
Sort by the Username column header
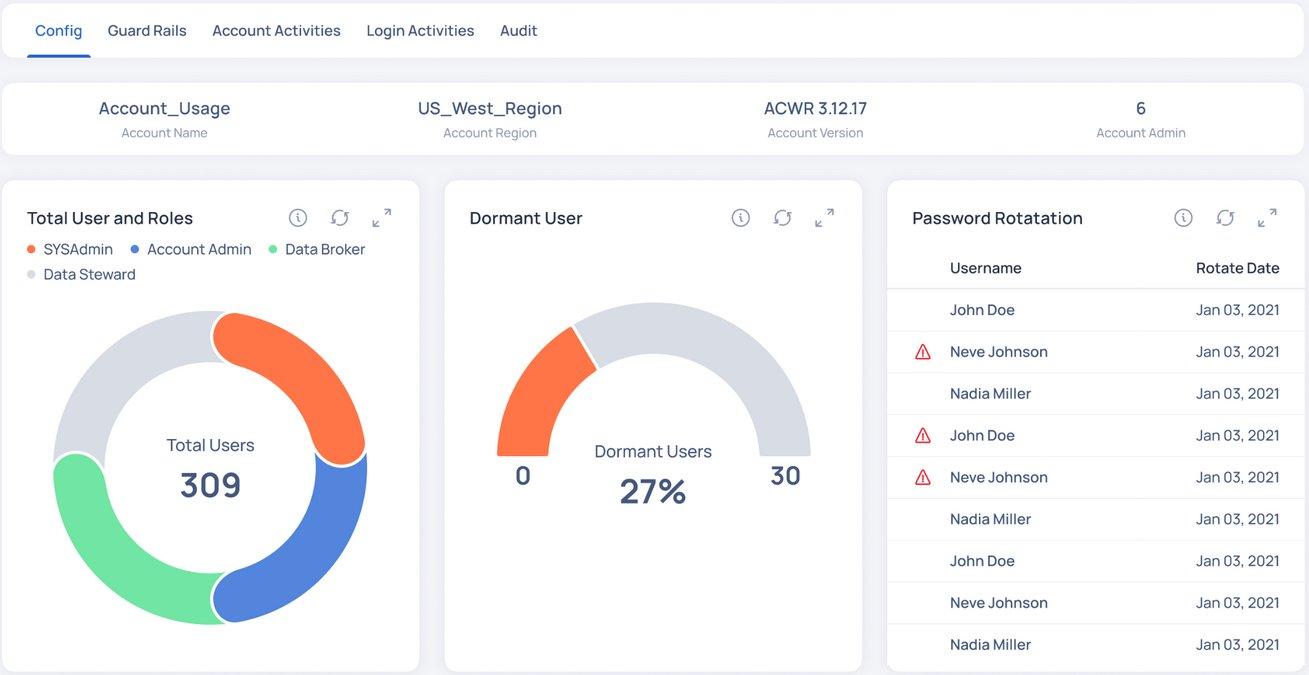point(986,268)
